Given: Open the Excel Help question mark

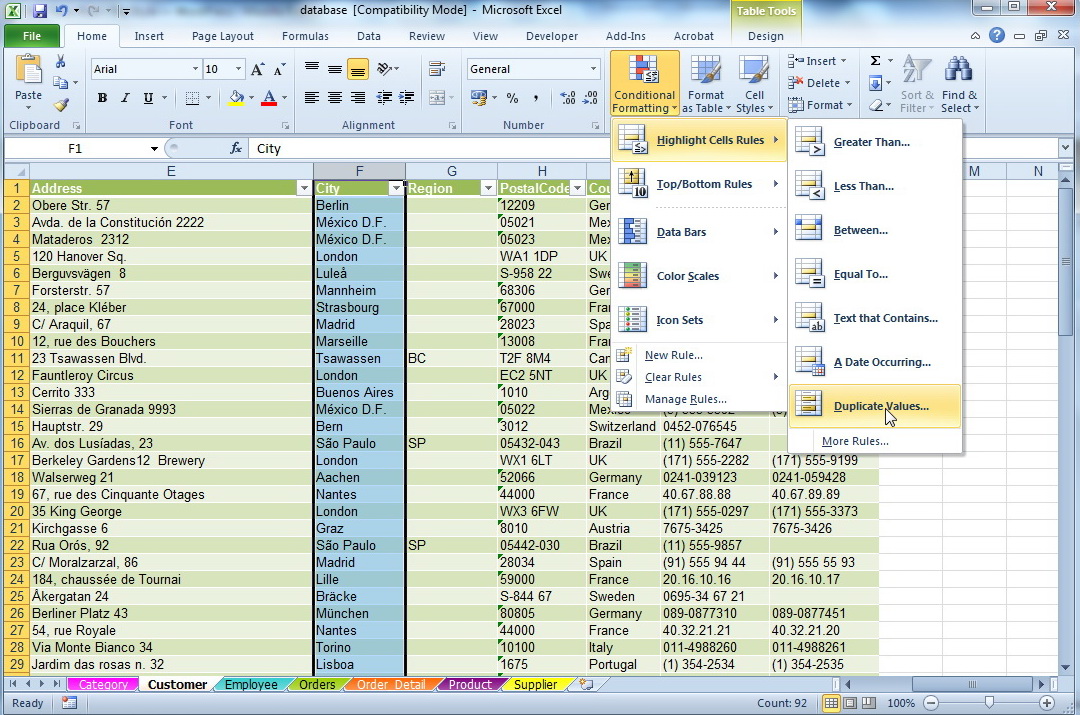Looking at the screenshot, I should pyautogui.click(x=997, y=36).
